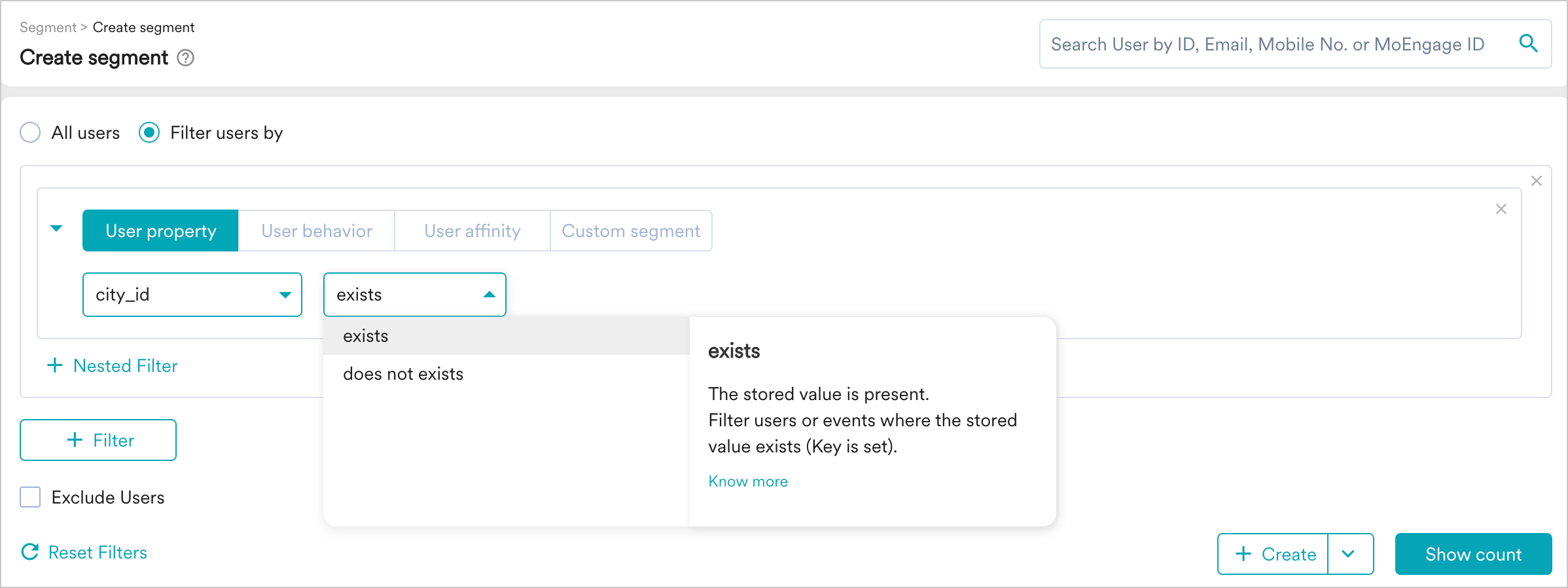
Task: Expand the Create button dropdown arrow
Action: (x=1348, y=554)
